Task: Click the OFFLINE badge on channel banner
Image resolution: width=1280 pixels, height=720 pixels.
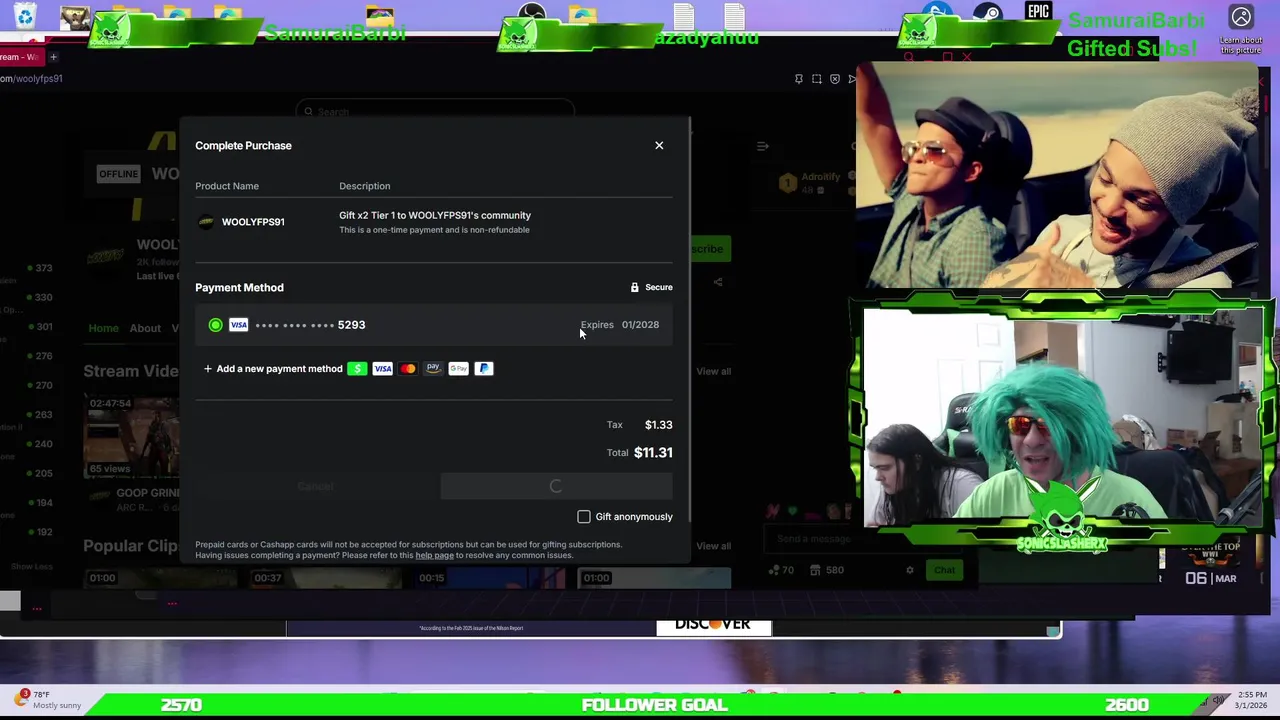Action: tap(118, 174)
